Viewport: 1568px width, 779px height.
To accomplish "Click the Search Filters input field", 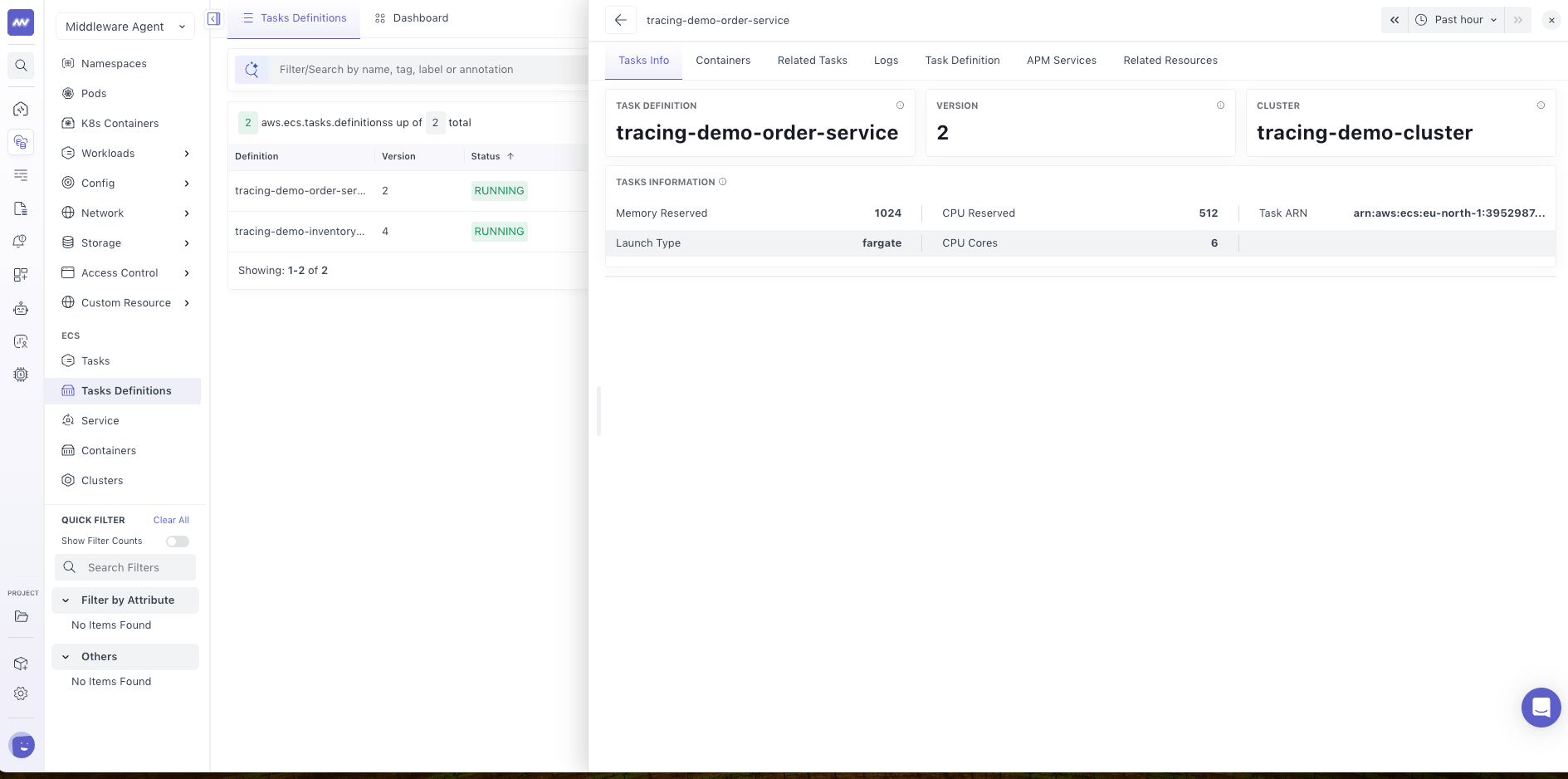I will (125, 567).
